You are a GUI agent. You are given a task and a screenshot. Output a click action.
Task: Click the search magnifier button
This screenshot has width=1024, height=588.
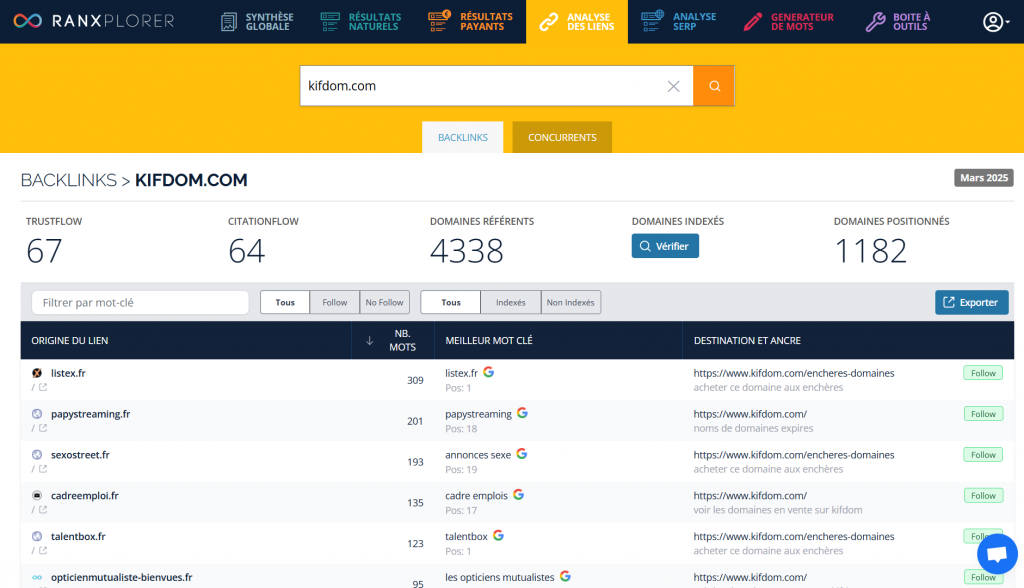pyautogui.click(x=714, y=86)
